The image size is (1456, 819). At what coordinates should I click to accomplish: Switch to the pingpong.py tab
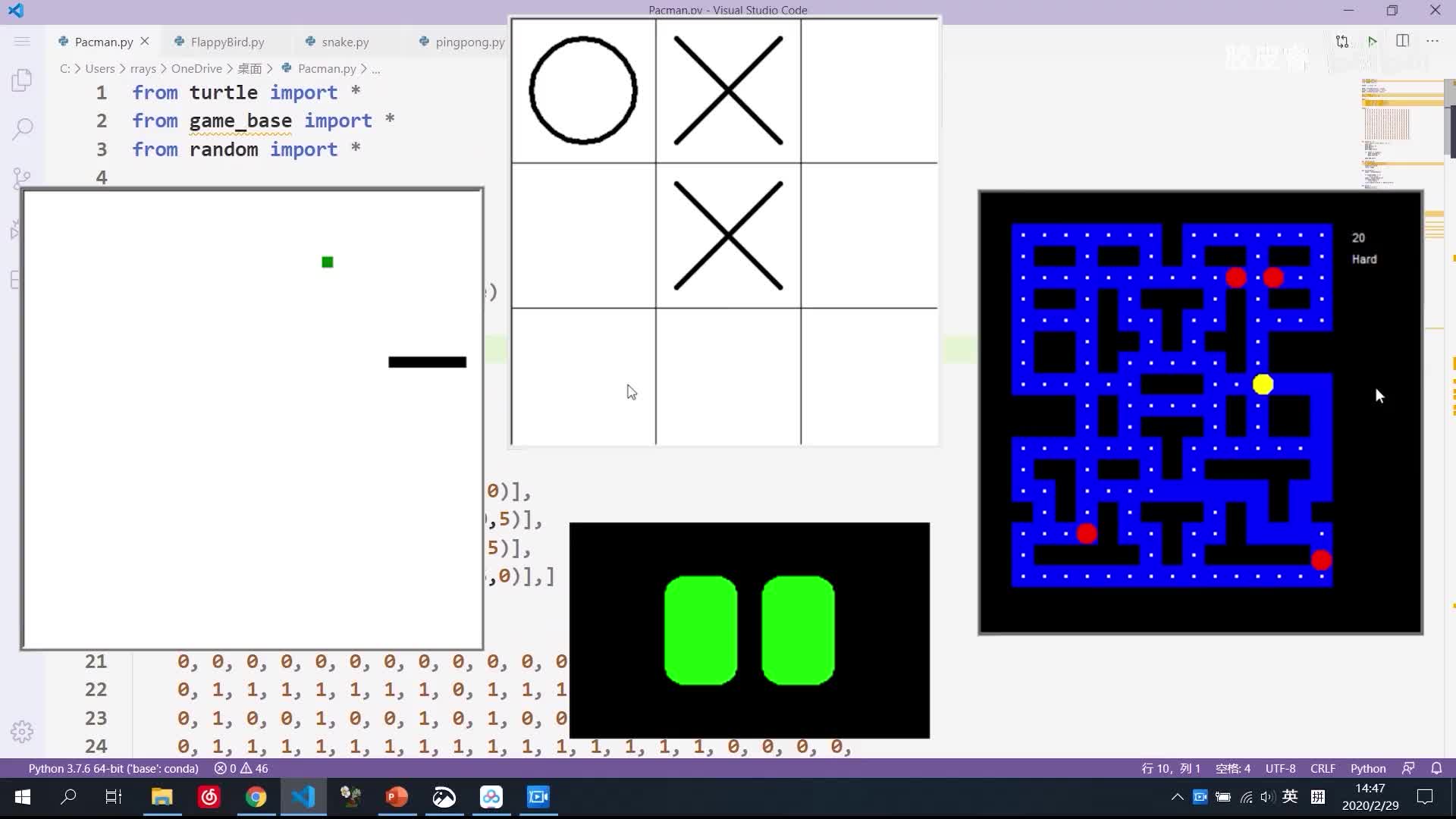(470, 42)
